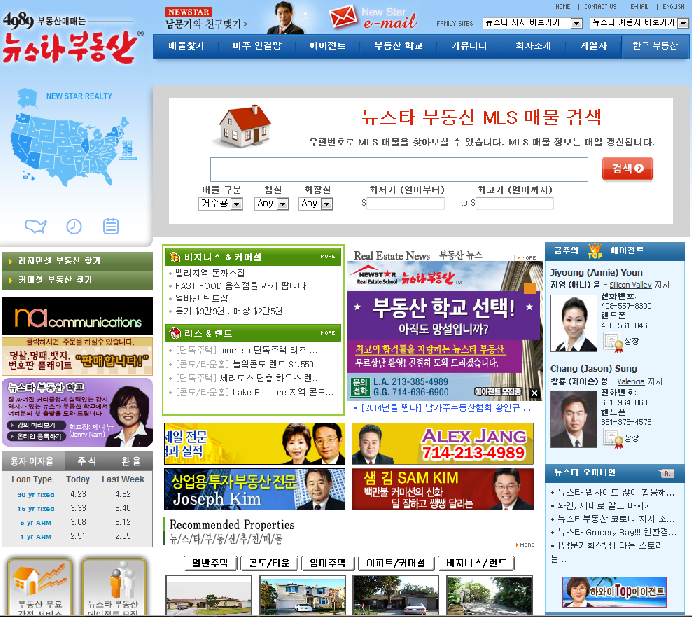Open the blue news headline under the banner
Viewport: 692px width, 617px height.
click(x=446, y=408)
